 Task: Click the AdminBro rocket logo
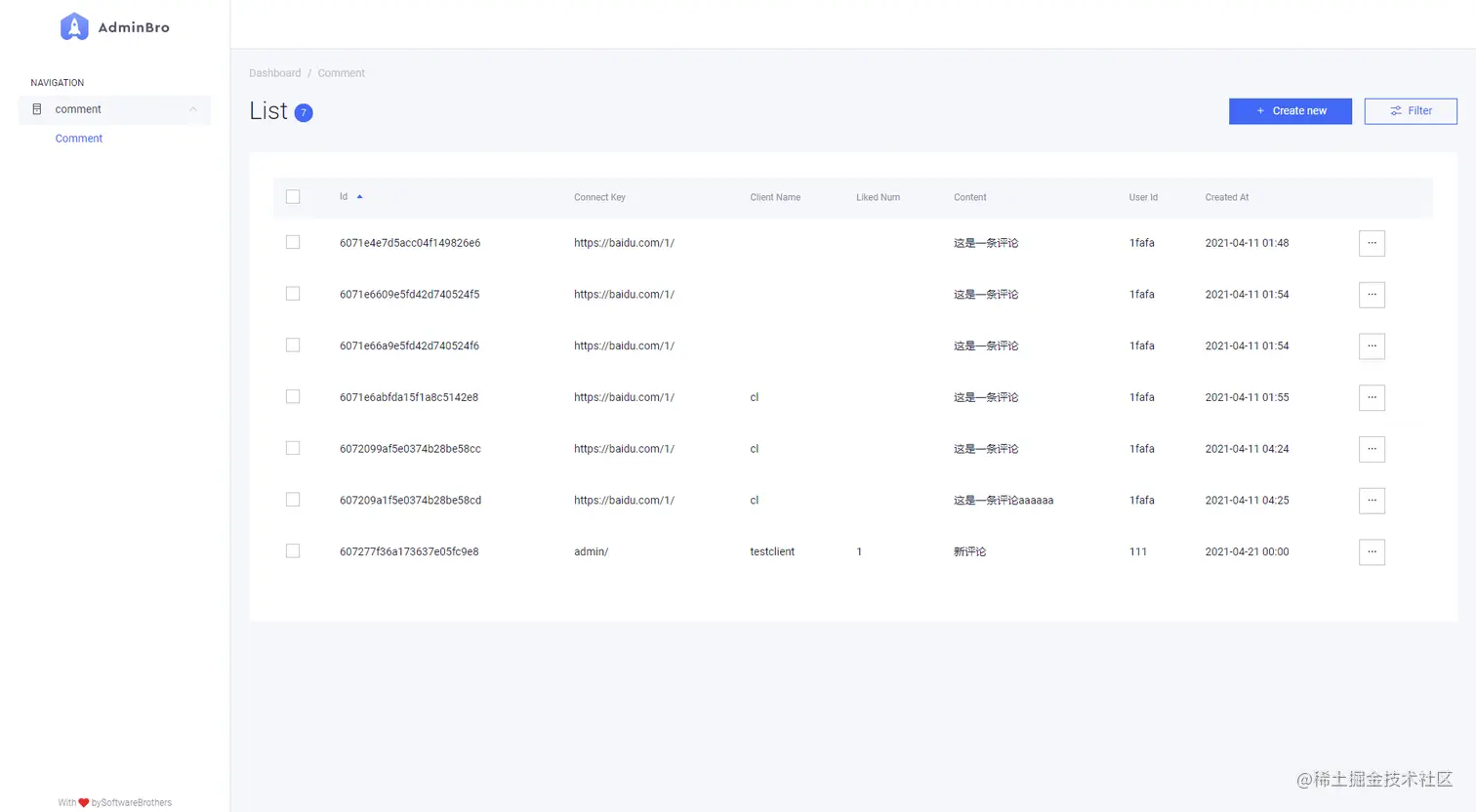click(74, 26)
